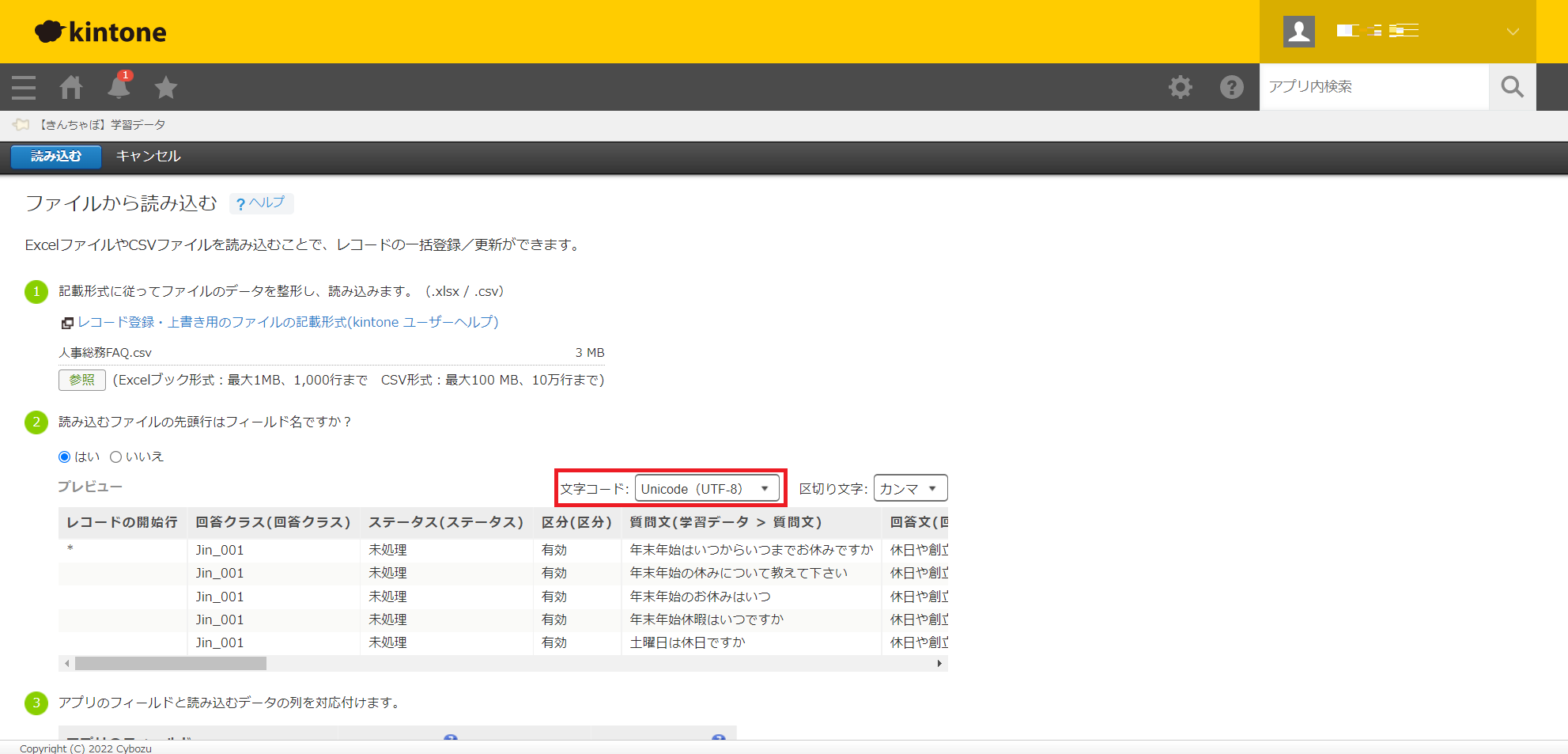Click the 読み込む import button
Viewport: 1568px width, 754px height.
pyautogui.click(x=56, y=157)
